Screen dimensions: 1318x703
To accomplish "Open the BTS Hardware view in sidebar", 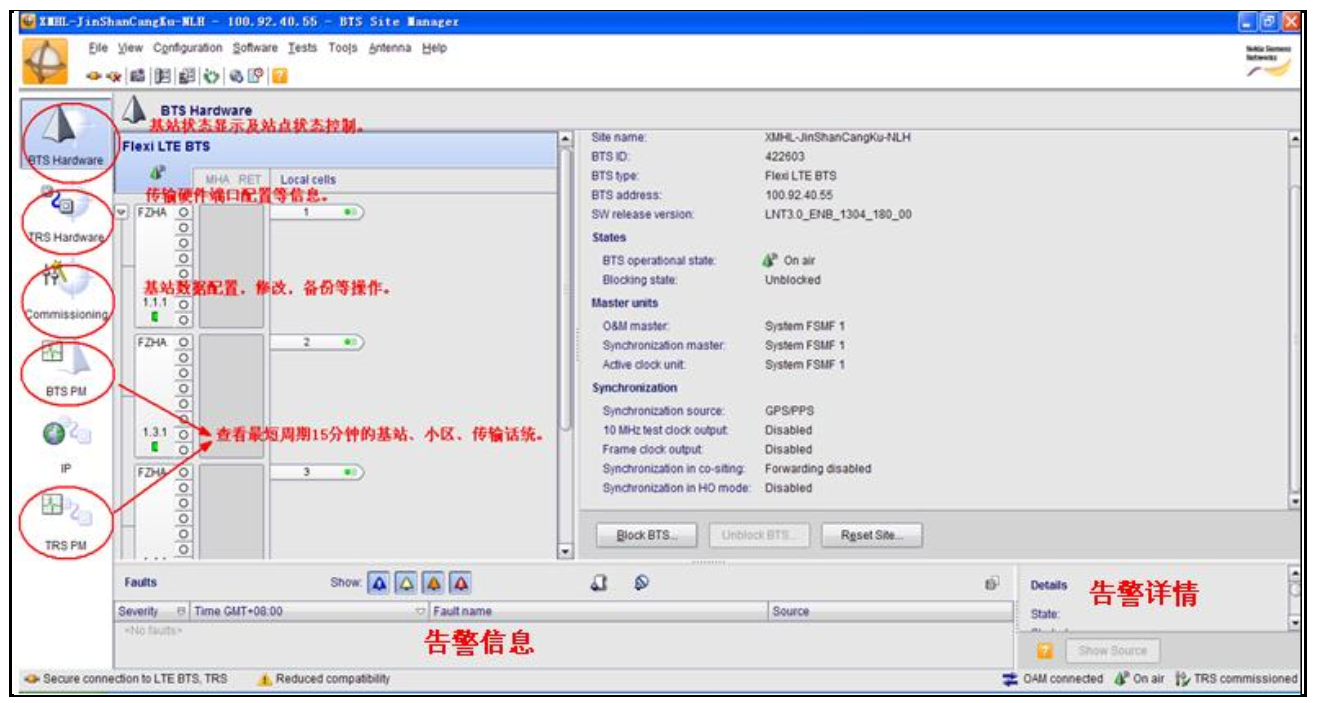I will coord(66,136).
